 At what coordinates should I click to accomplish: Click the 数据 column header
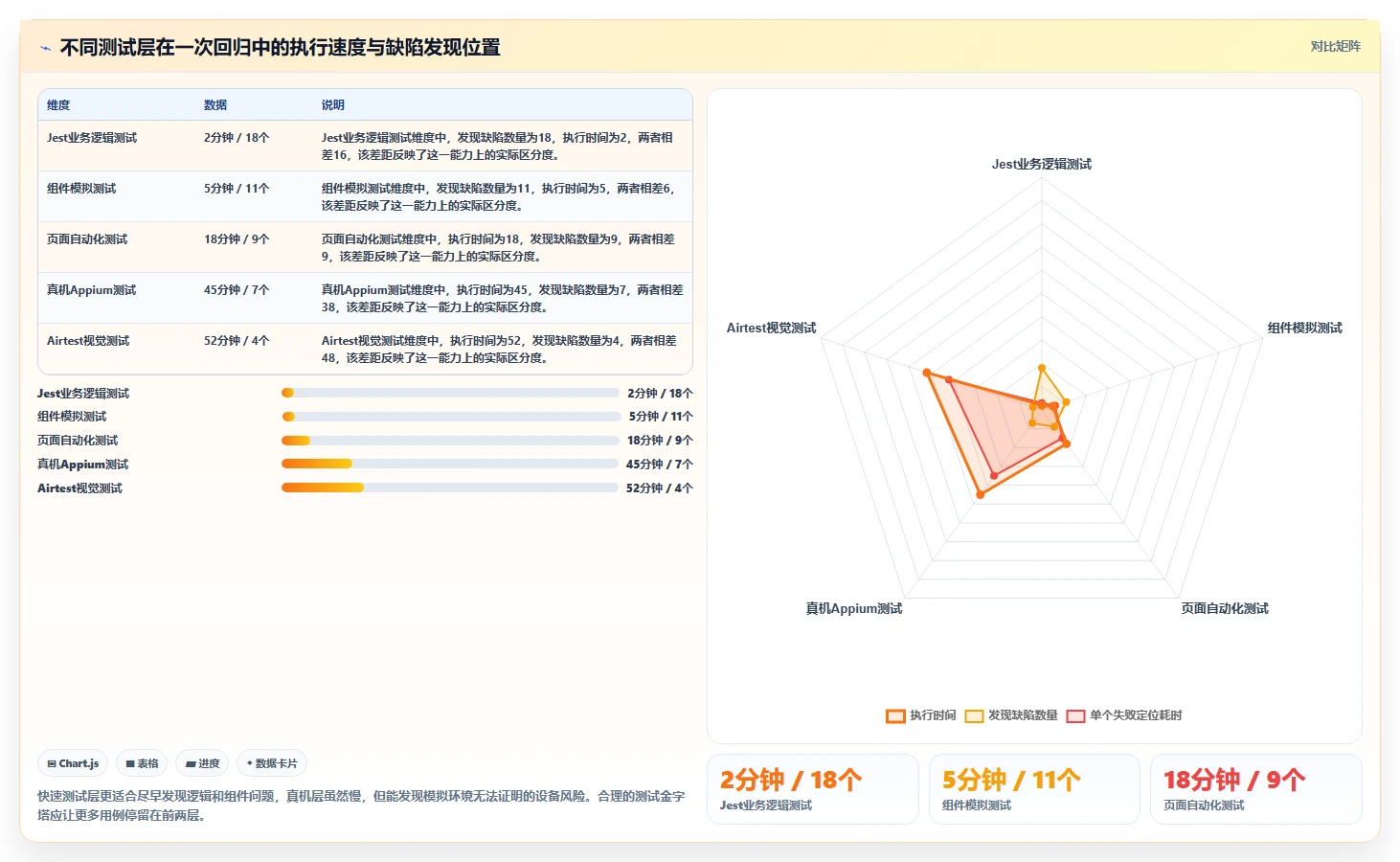[x=215, y=105]
